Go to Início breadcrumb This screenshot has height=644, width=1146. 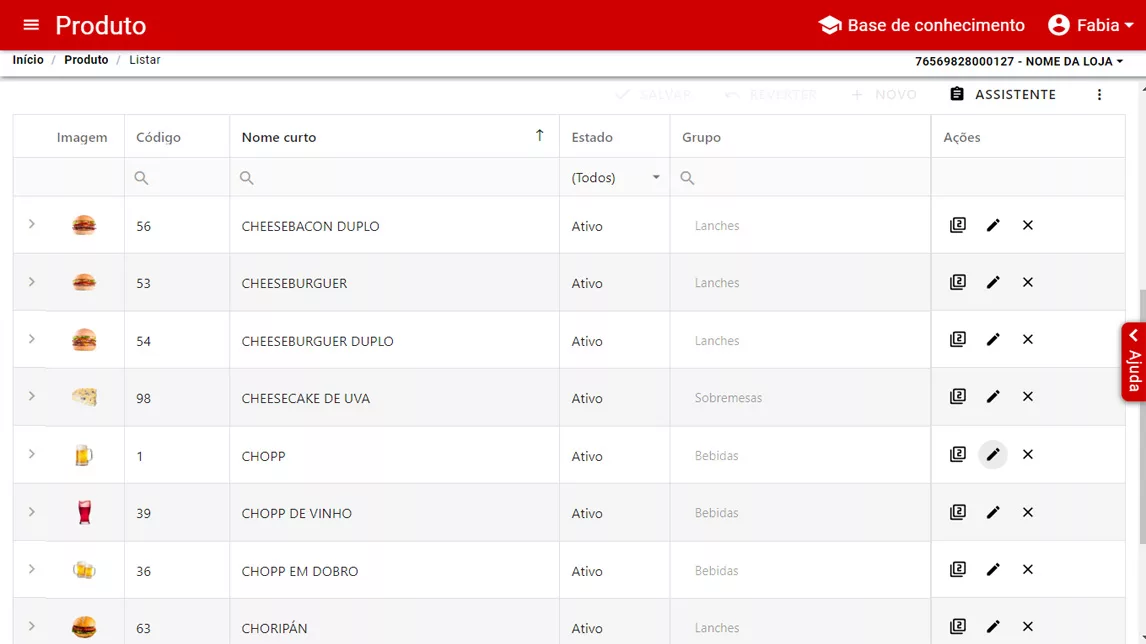coord(28,60)
